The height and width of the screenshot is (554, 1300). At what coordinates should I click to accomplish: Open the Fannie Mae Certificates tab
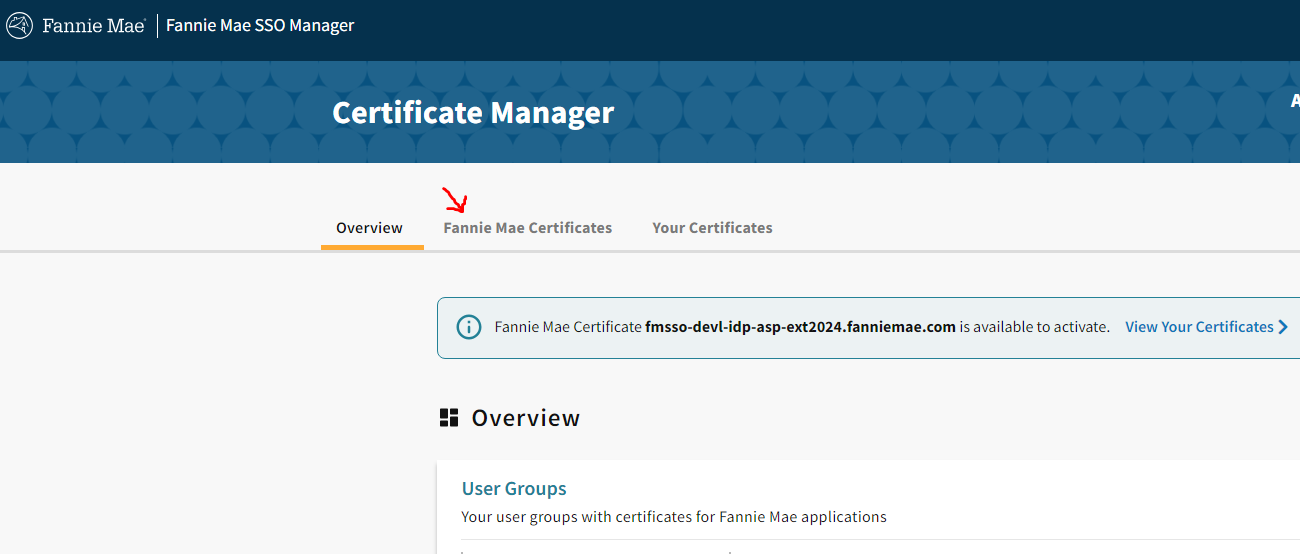pyautogui.click(x=527, y=228)
